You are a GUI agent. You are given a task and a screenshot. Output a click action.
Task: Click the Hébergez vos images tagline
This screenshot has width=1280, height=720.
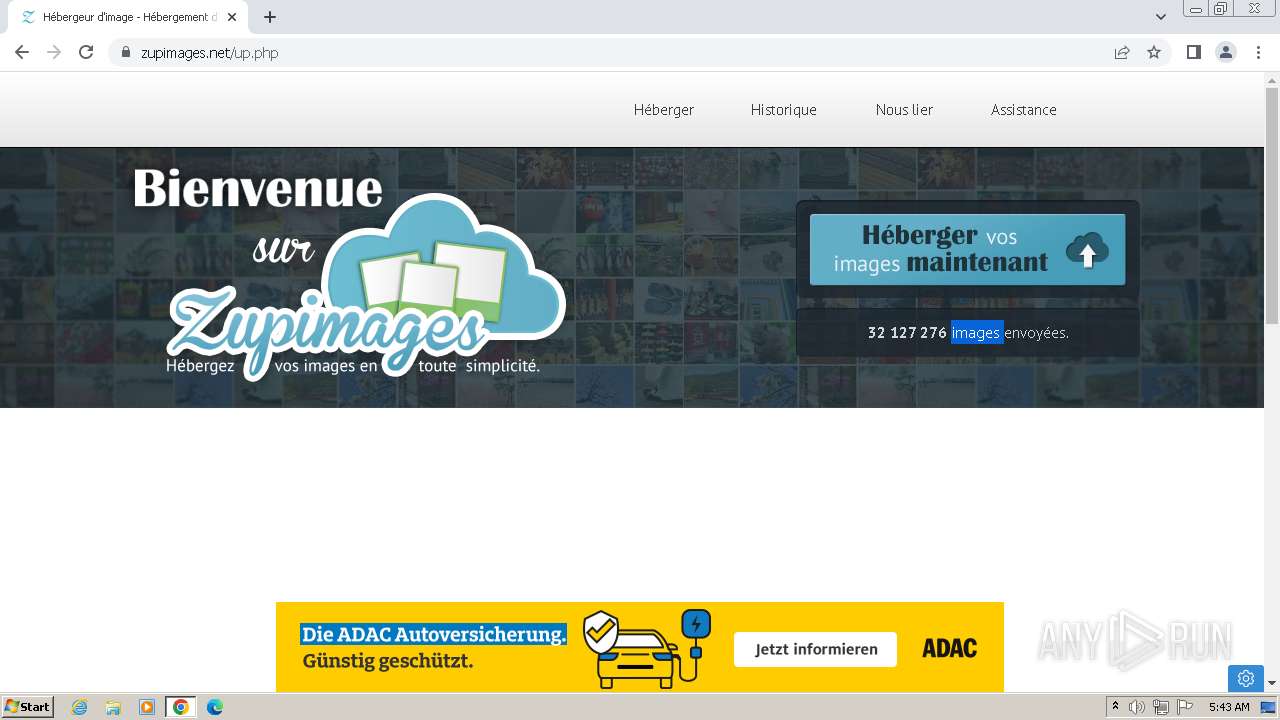[353, 366]
